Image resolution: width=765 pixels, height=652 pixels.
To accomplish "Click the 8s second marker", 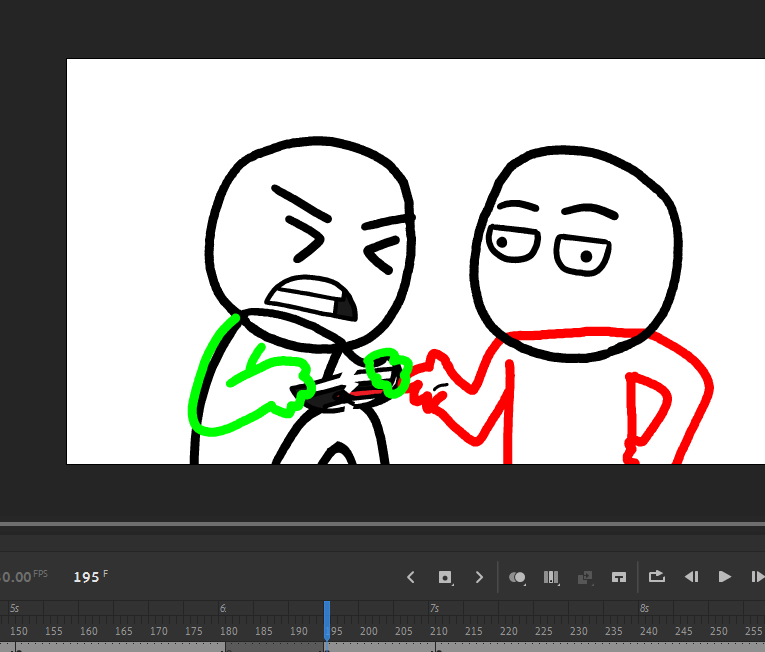I will [x=644, y=608].
